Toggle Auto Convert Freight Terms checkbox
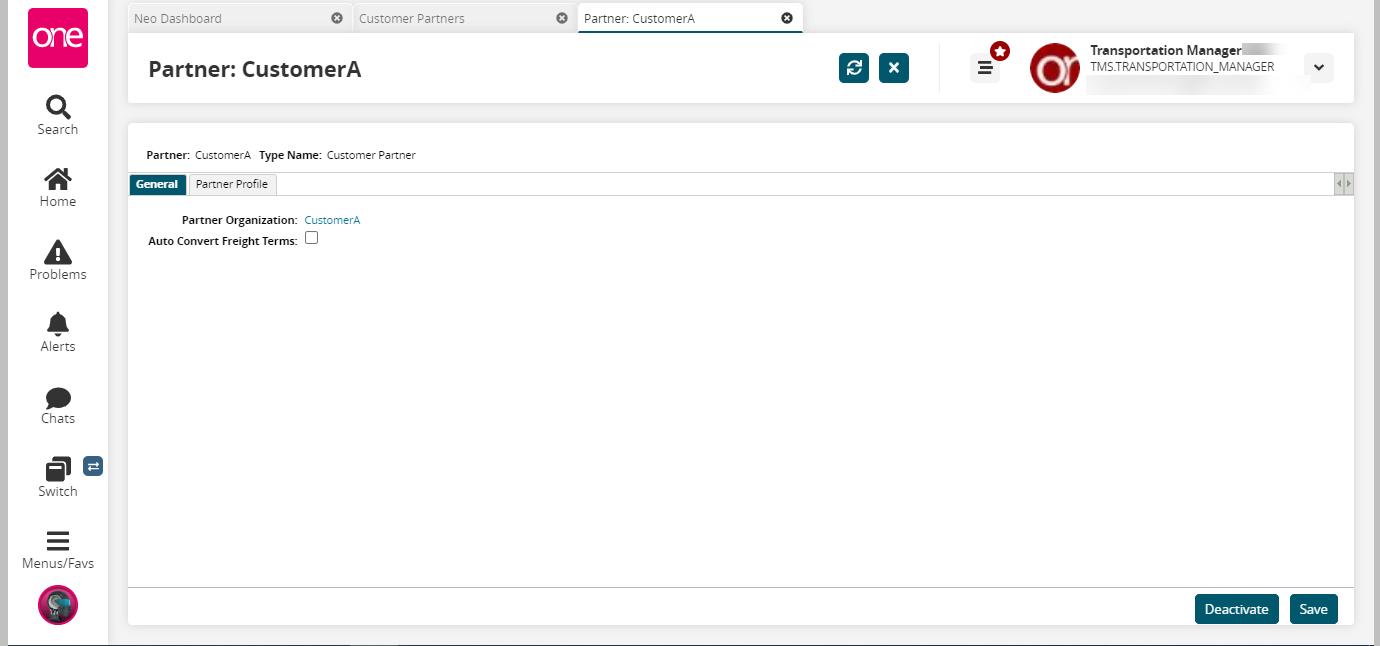Screen dimensions: 1380x646 [x=312, y=238]
